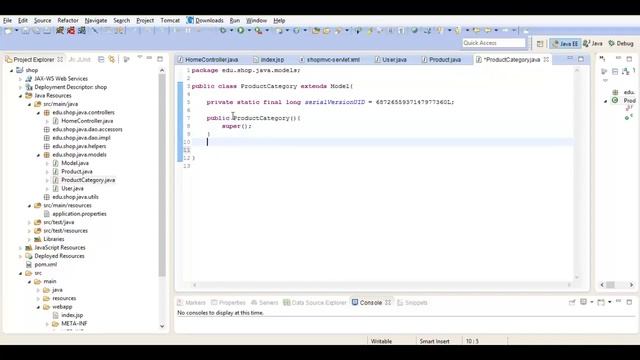
Task: Click the green Run button icon
Action: tap(241, 30)
